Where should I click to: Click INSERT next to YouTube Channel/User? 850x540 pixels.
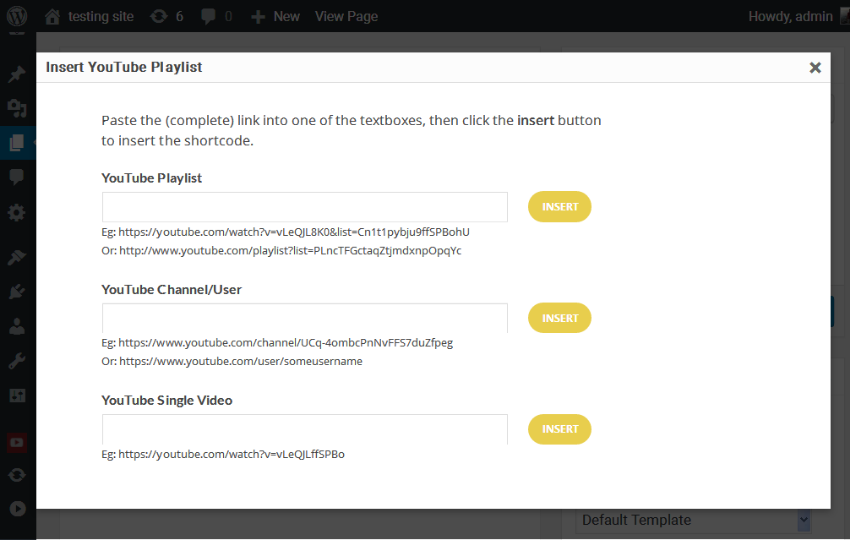pyautogui.click(x=559, y=318)
